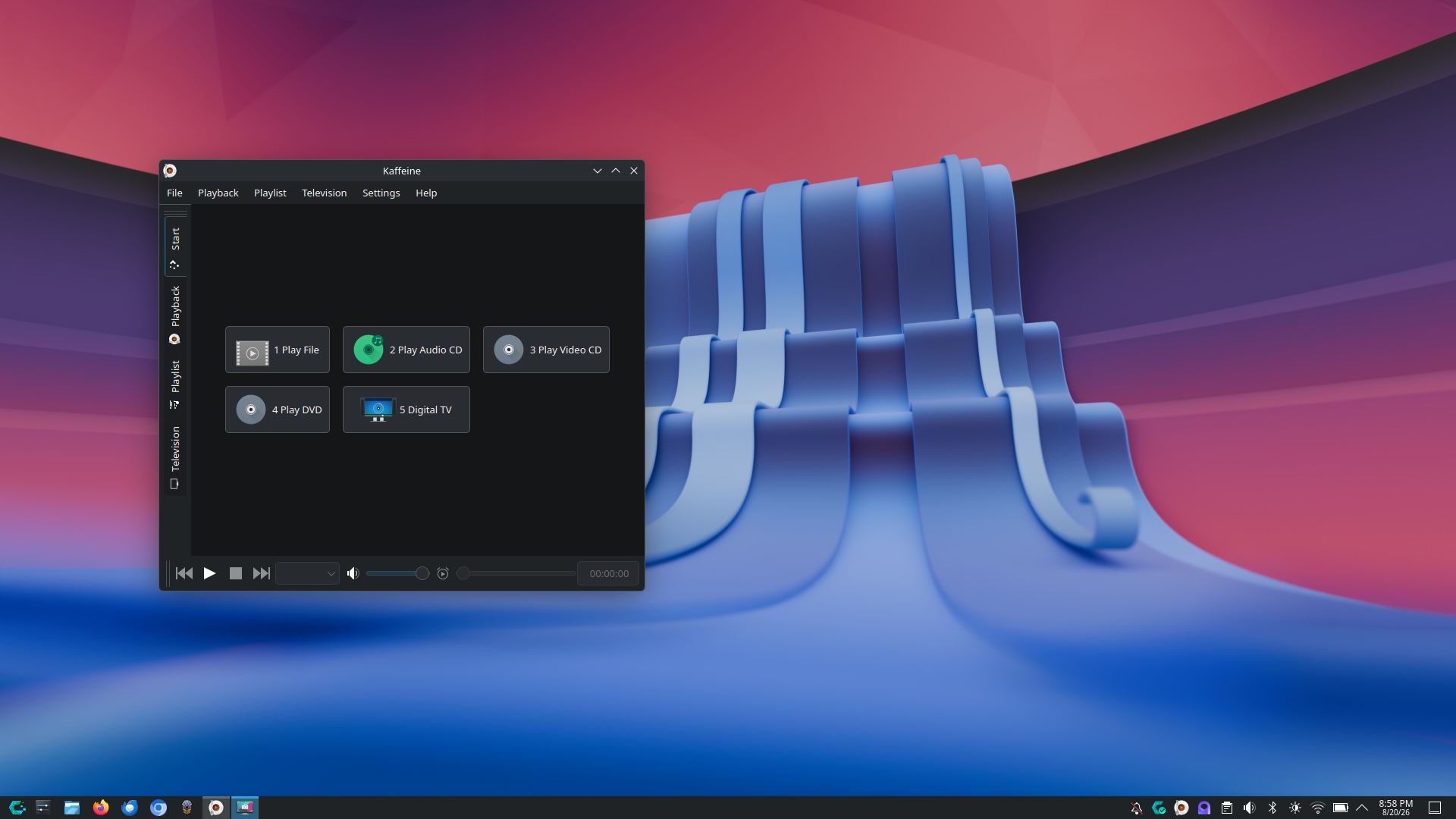The height and width of the screenshot is (819, 1456).
Task: Hit the Play button in the control bar
Action: pos(209,573)
